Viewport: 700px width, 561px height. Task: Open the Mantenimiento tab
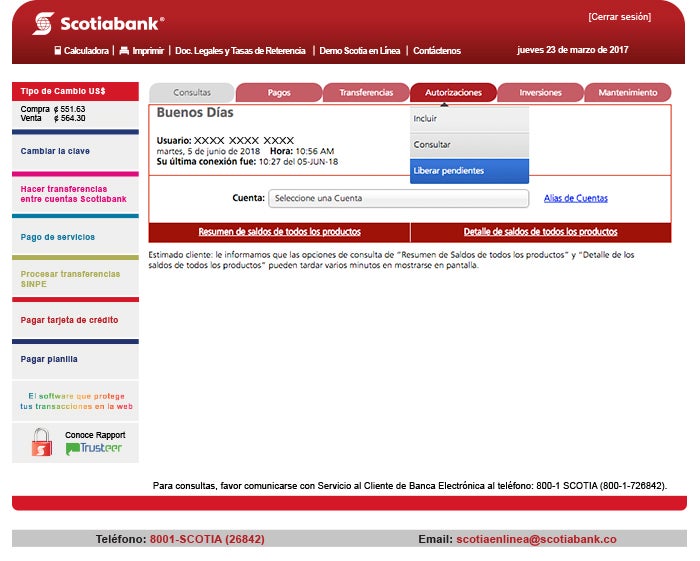pyautogui.click(x=627, y=93)
